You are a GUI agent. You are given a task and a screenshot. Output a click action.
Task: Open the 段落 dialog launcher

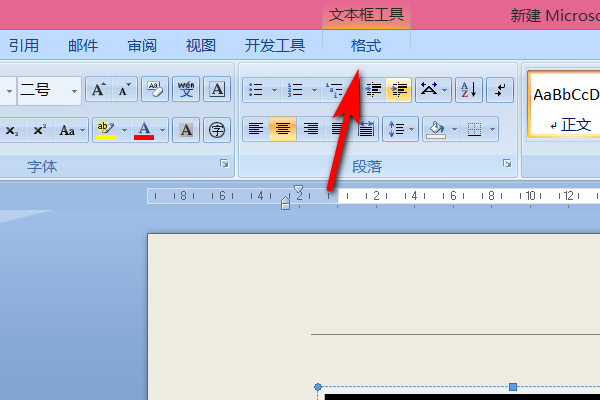click(507, 164)
